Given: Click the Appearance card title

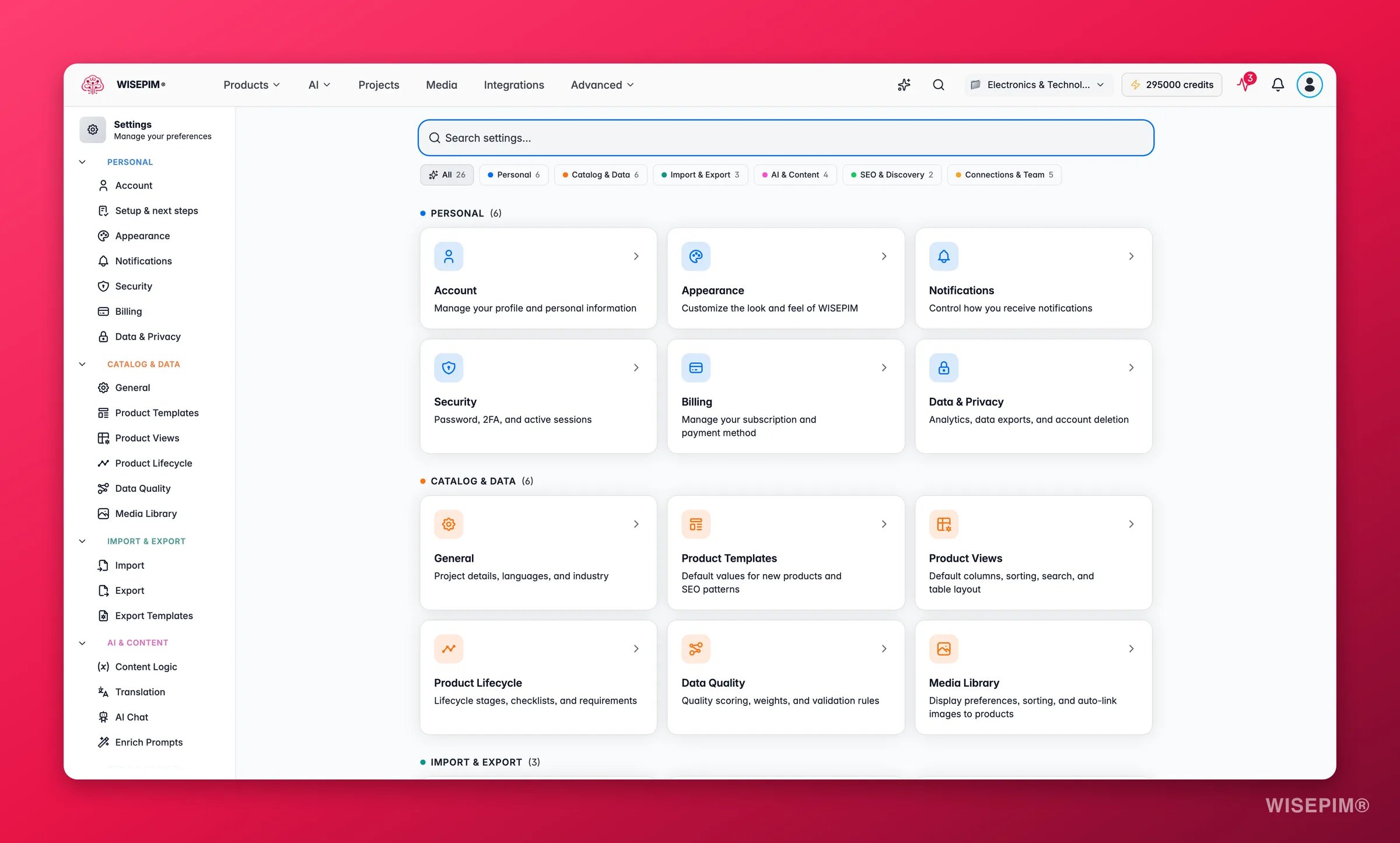Looking at the screenshot, I should click(712, 291).
